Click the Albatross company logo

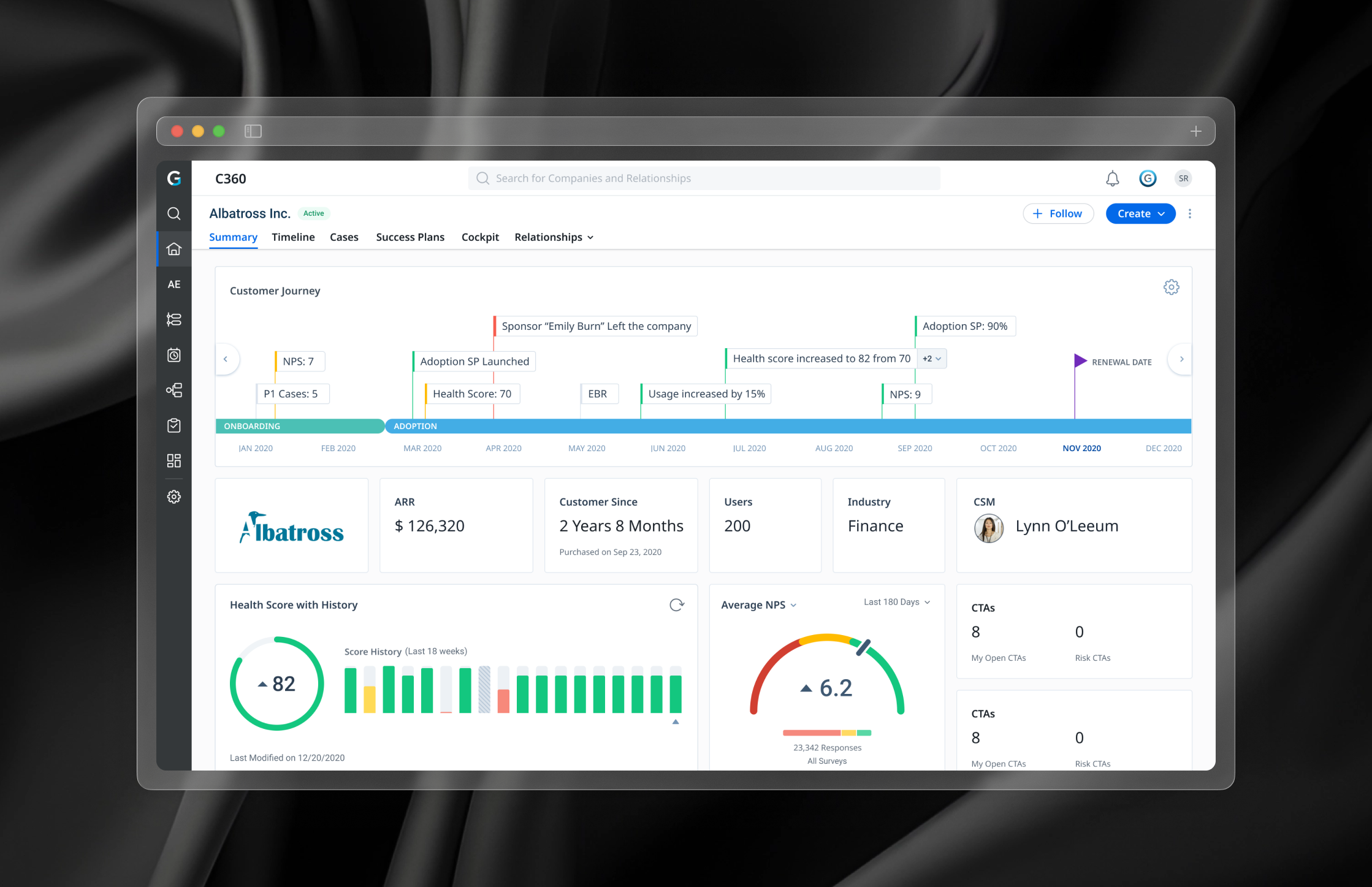coord(292,528)
